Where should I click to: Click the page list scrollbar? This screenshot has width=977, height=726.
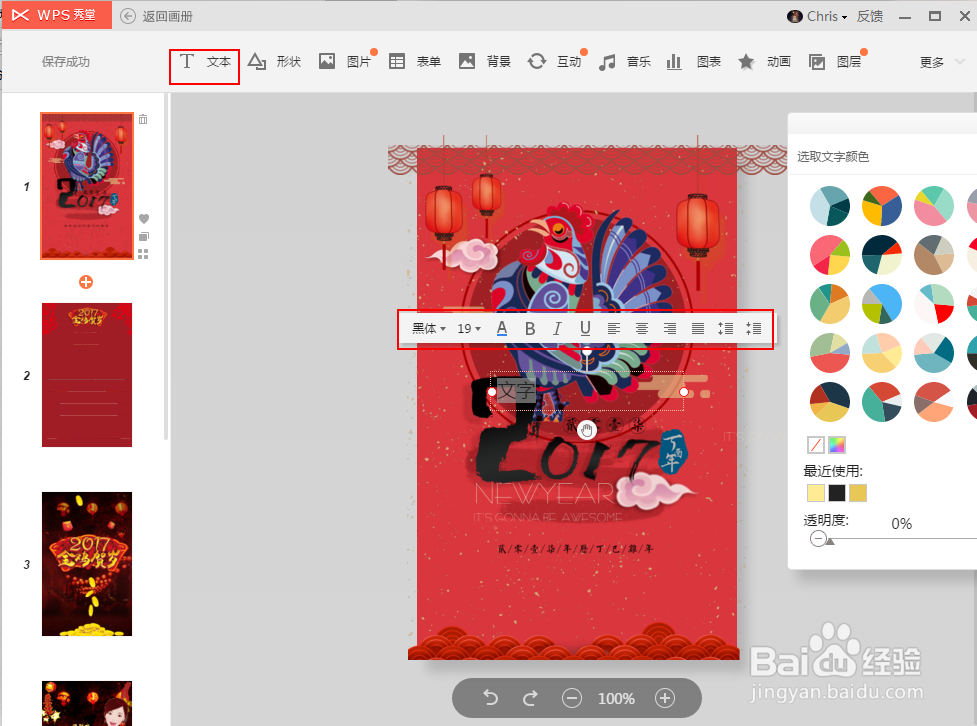coord(166,267)
